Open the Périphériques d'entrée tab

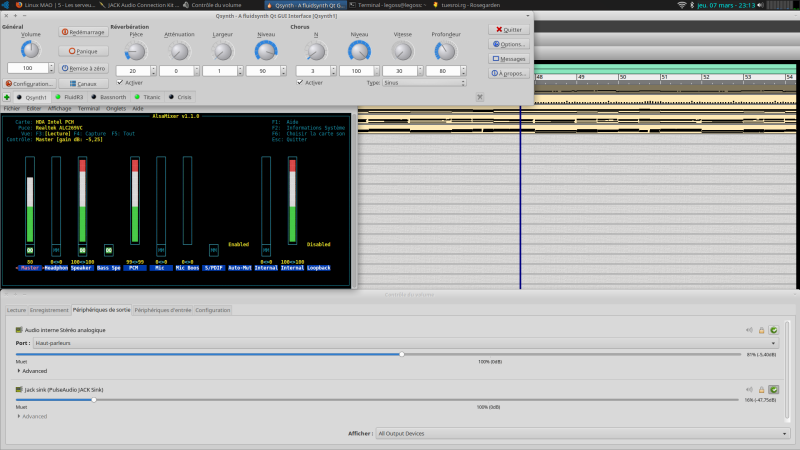(x=162, y=310)
